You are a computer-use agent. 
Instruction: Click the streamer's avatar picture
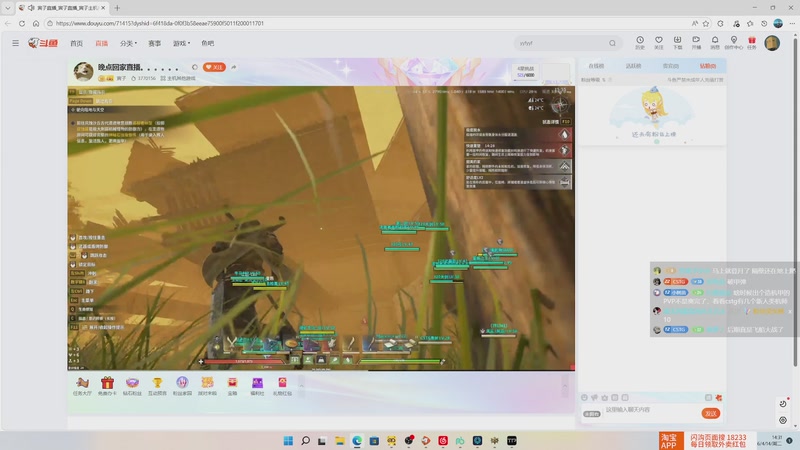click(83, 71)
